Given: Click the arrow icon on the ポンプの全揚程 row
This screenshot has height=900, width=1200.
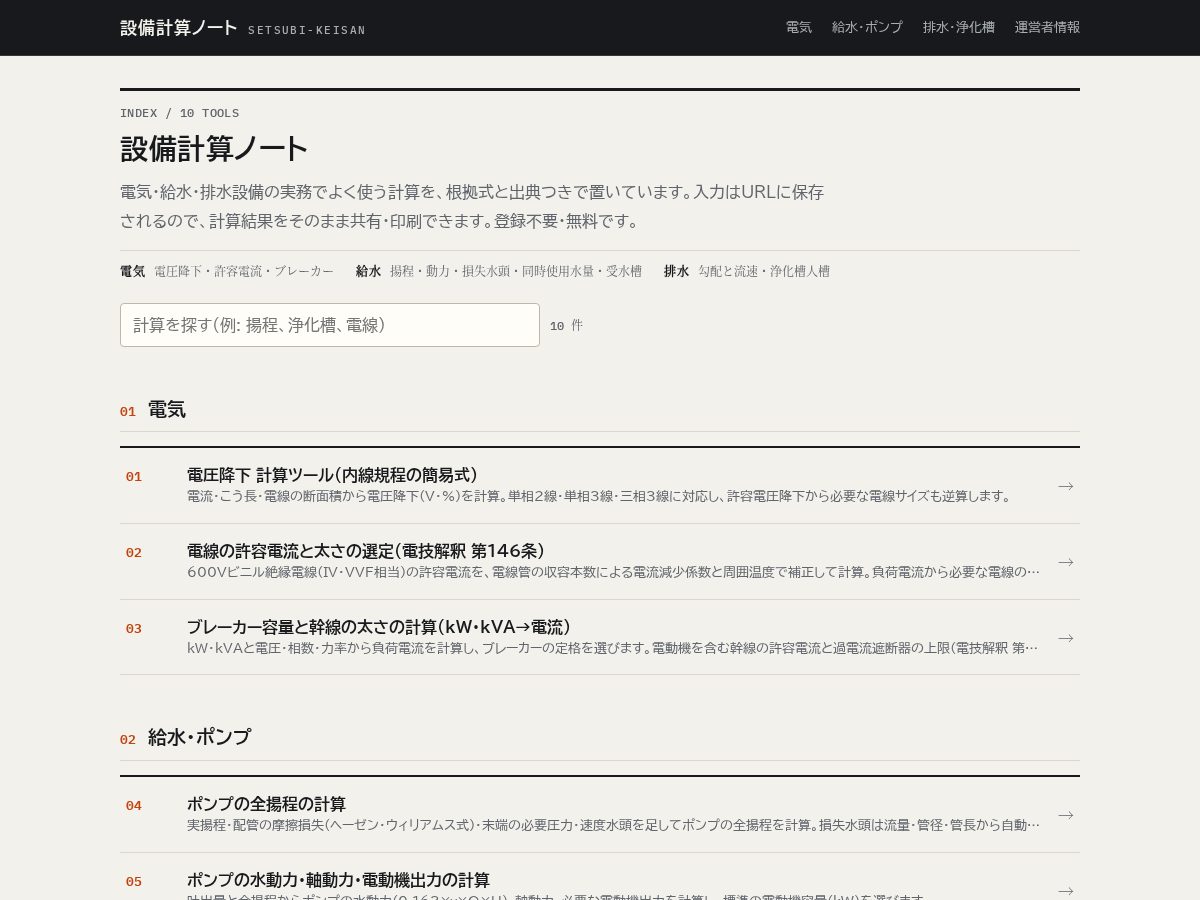Looking at the screenshot, I should click(1066, 815).
